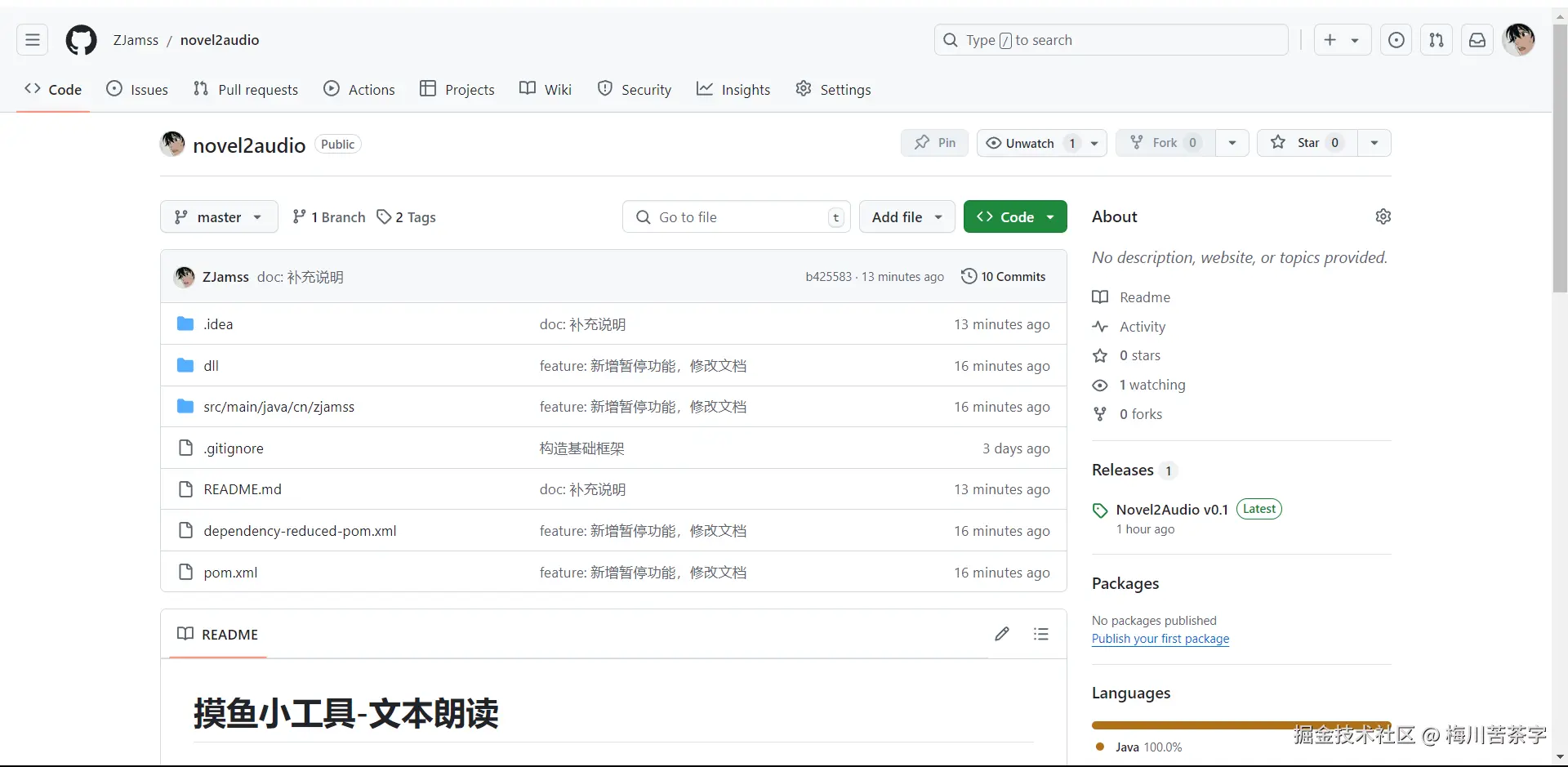Switch to the Wiki tab
1568x767 pixels.
point(546,90)
